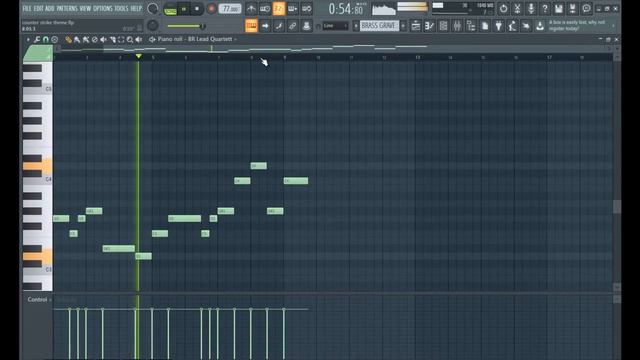Image resolution: width=640 pixels, height=360 pixels.
Task: Open the Playlist view
Action: [416, 26]
